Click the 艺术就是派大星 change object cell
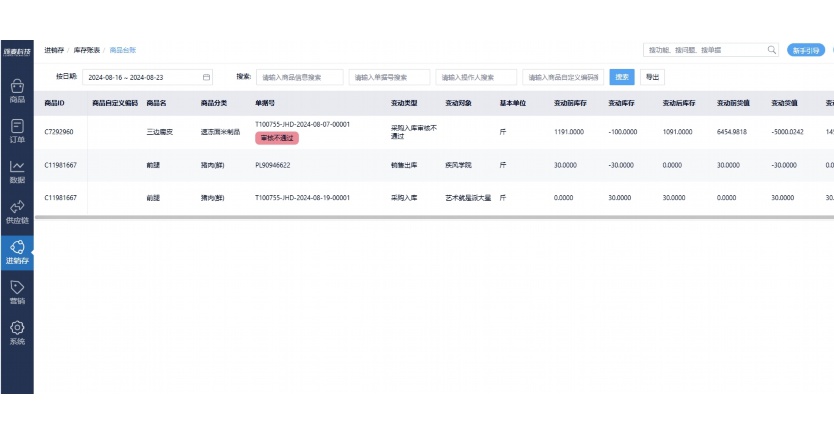The height and width of the screenshot is (434, 834). [x=468, y=198]
